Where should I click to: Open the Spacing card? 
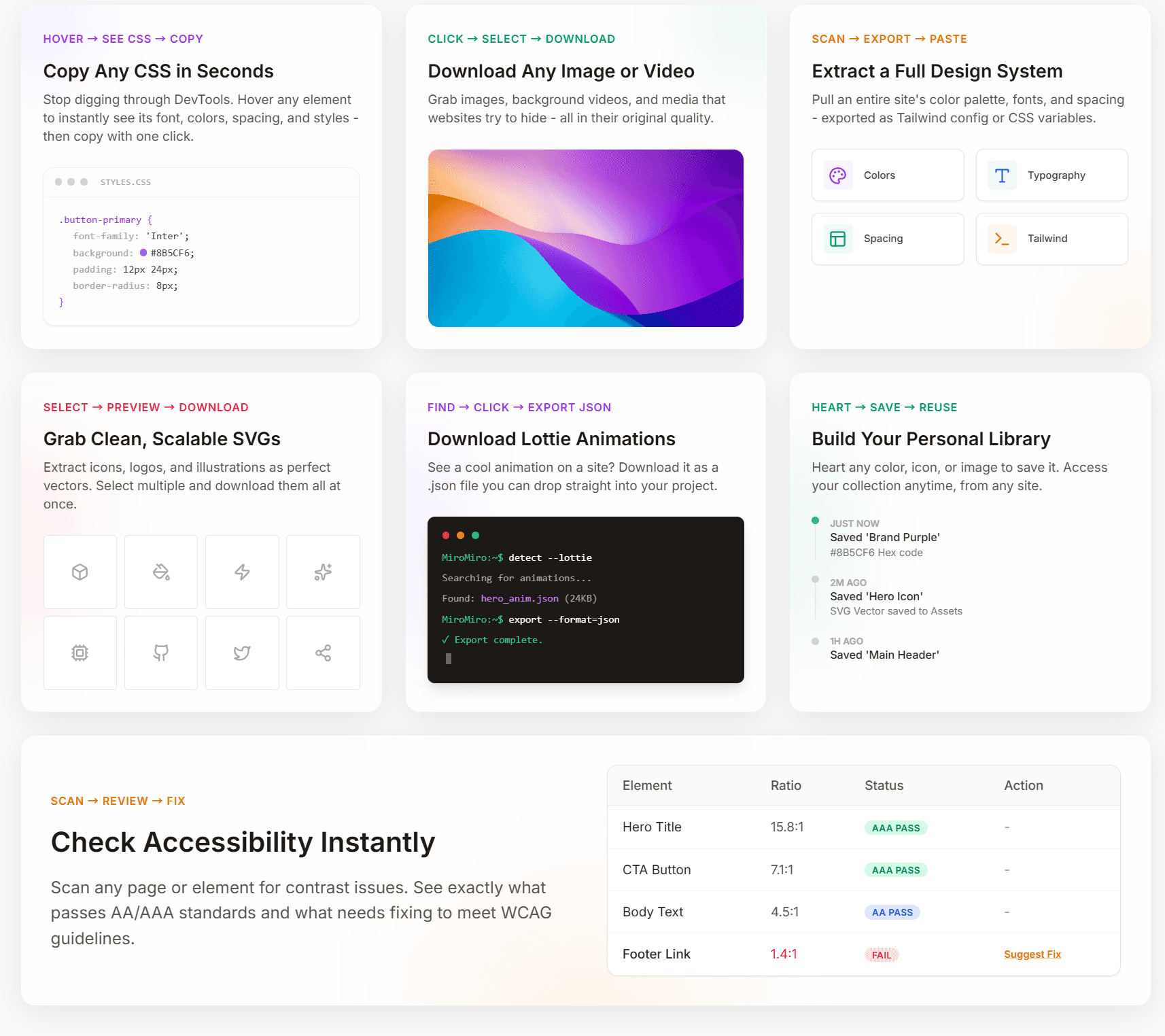tap(887, 239)
